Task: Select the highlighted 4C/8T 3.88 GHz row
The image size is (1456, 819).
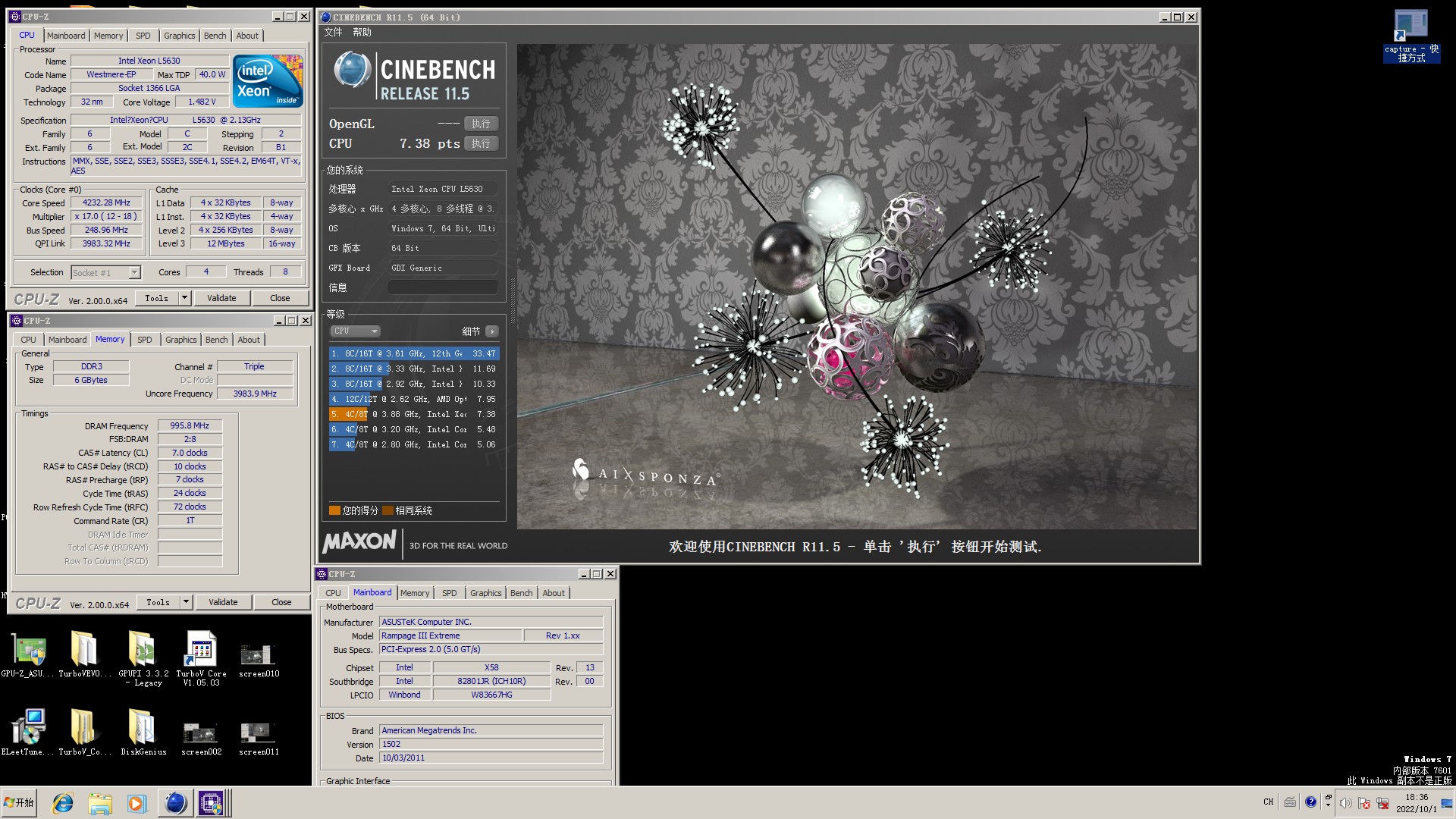Action: 413,414
